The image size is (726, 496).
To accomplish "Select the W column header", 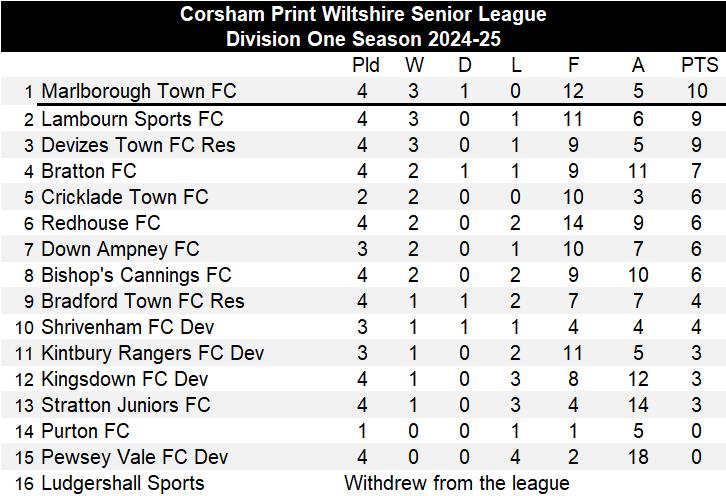I will (x=414, y=66).
